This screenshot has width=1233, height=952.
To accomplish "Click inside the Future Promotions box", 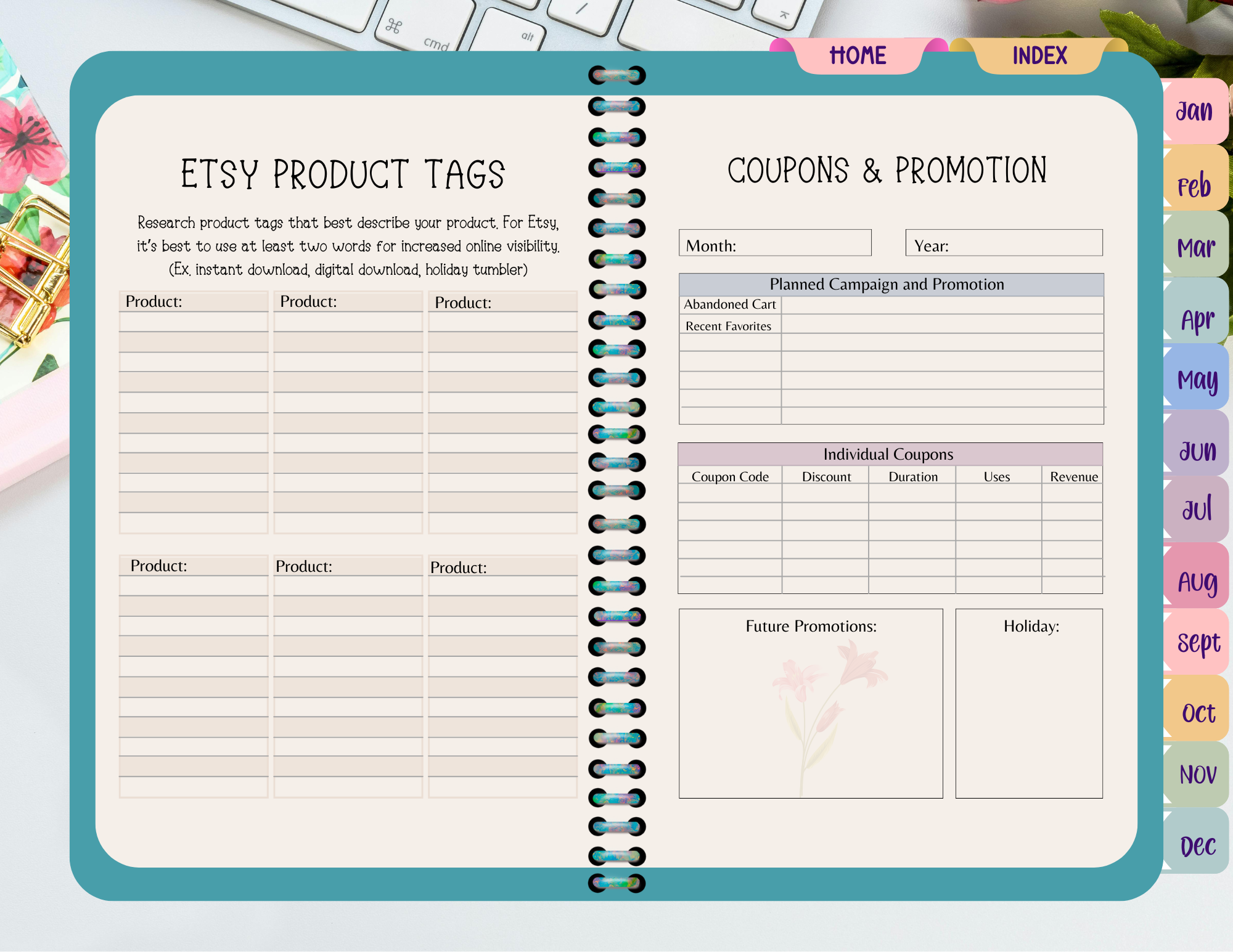I will (811, 702).
